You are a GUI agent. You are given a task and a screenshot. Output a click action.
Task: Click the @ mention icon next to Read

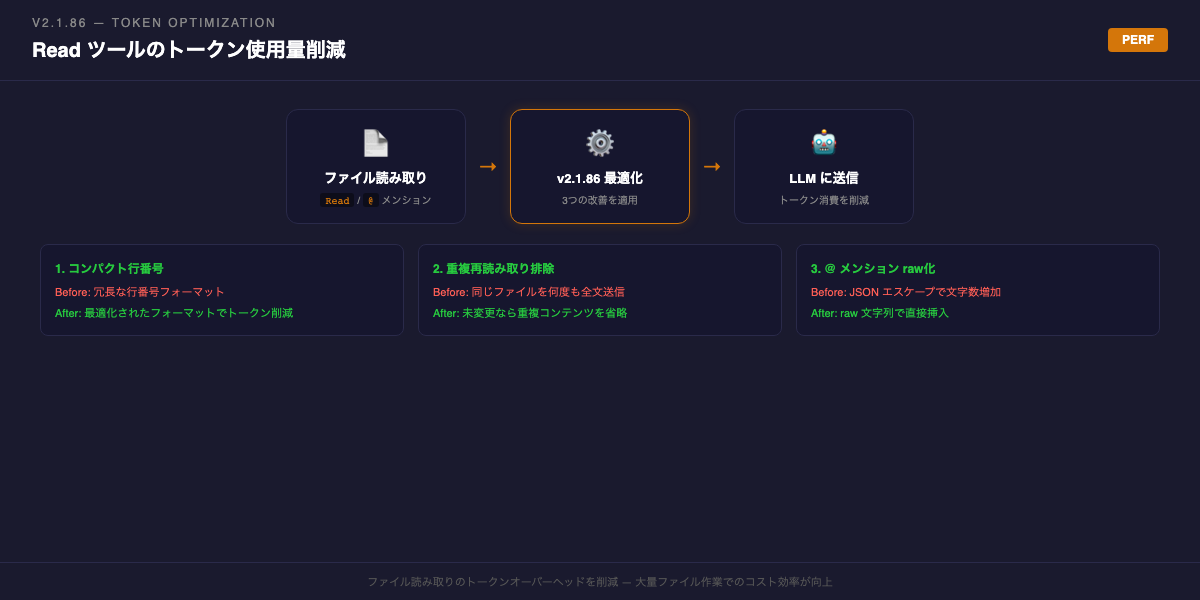coord(369,200)
